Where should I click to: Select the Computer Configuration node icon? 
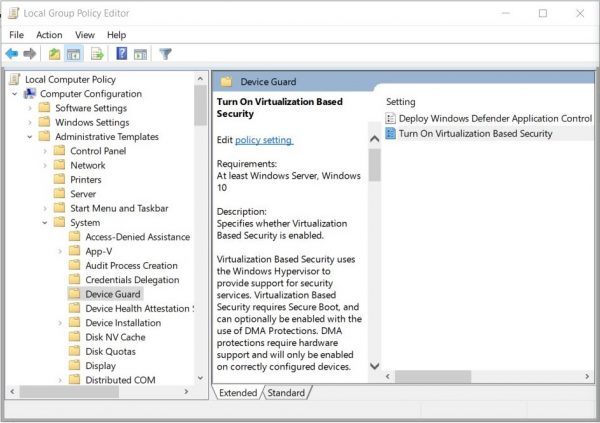(x=30, y=94)
